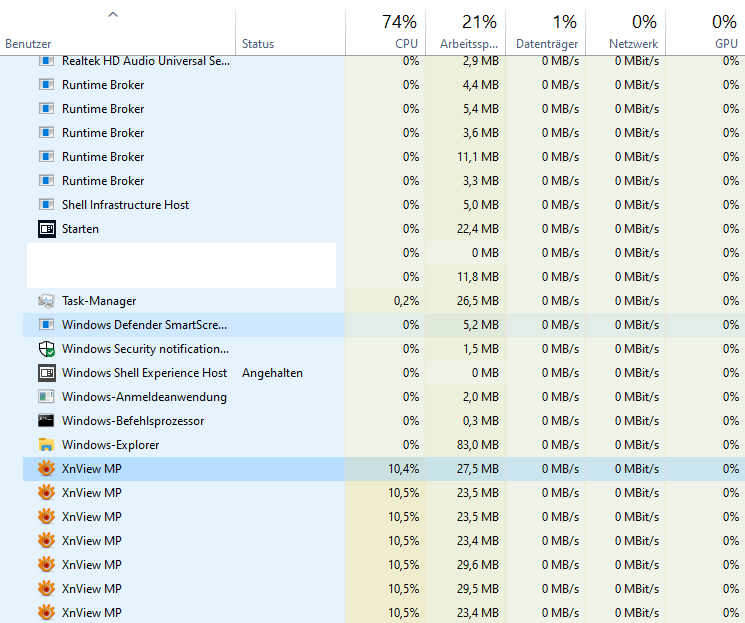Click the 74% total CPU usage figure
Image resolution: width=745 pixels, height=623 pixels.
(x=400, y=22)
